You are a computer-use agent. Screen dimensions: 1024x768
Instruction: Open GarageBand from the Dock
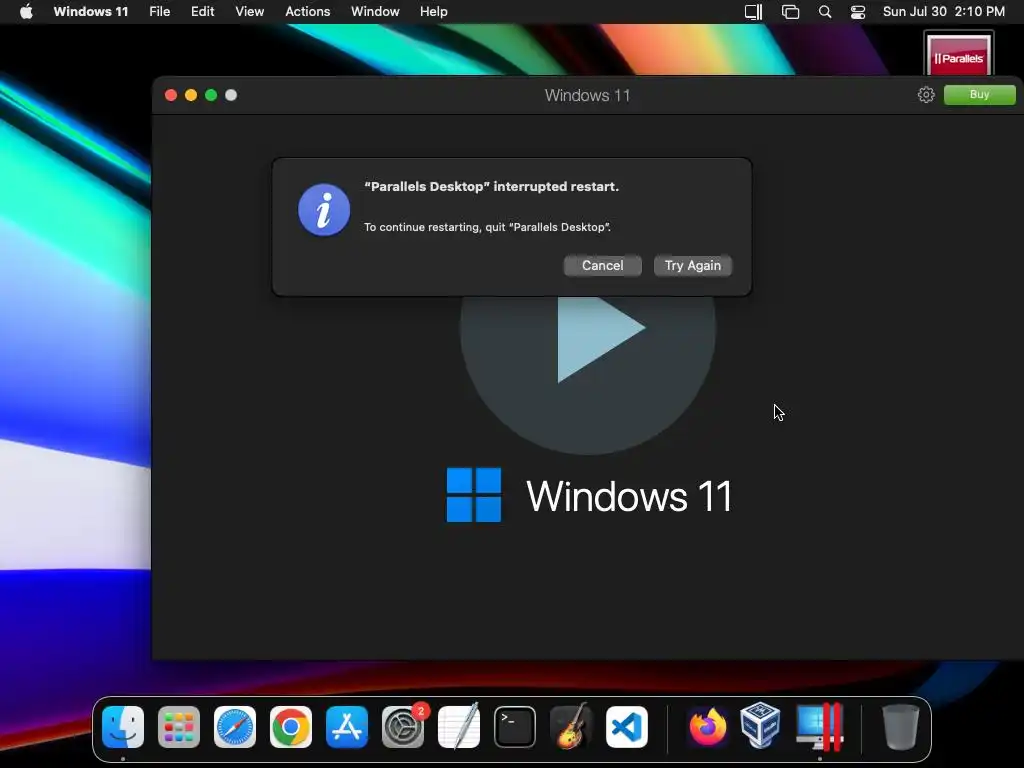[x=571, y=726]
